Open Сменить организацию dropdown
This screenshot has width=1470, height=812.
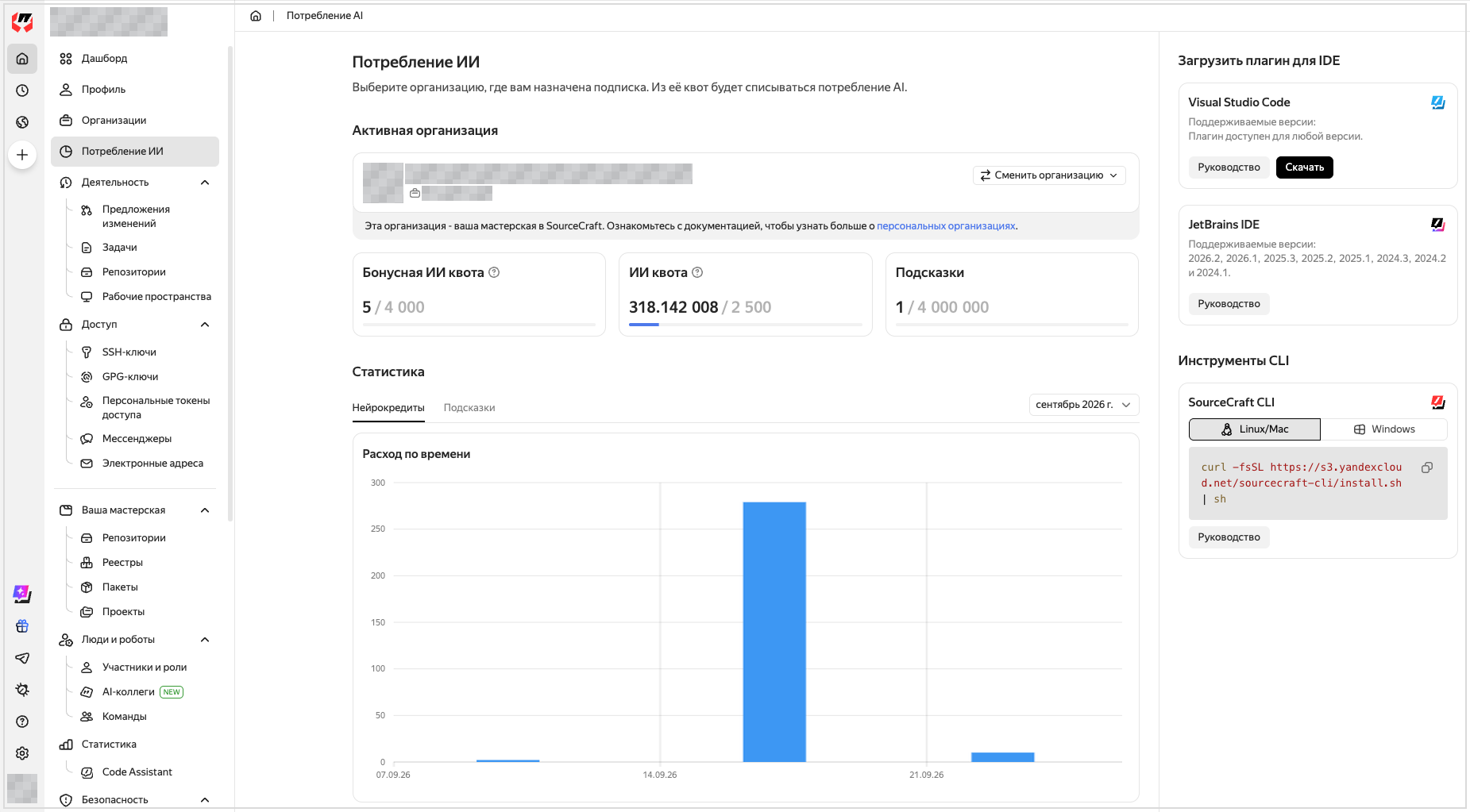[1049, 175]
